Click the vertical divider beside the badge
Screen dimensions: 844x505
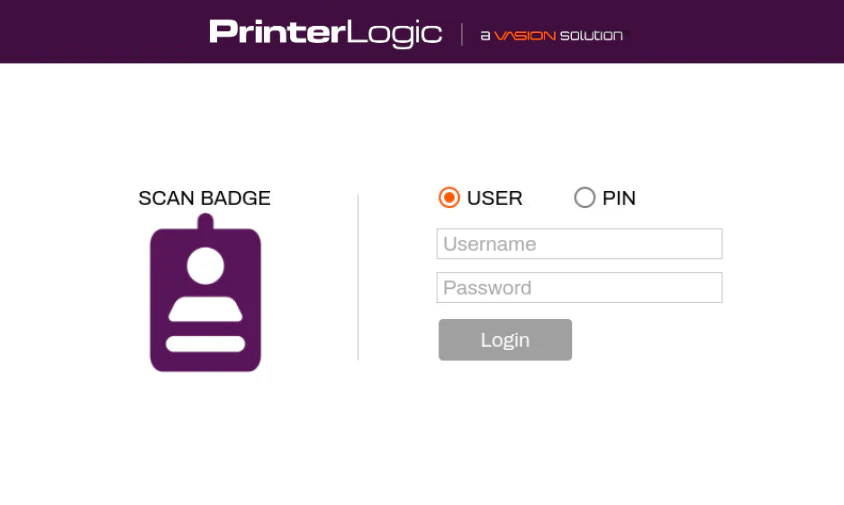358,277
